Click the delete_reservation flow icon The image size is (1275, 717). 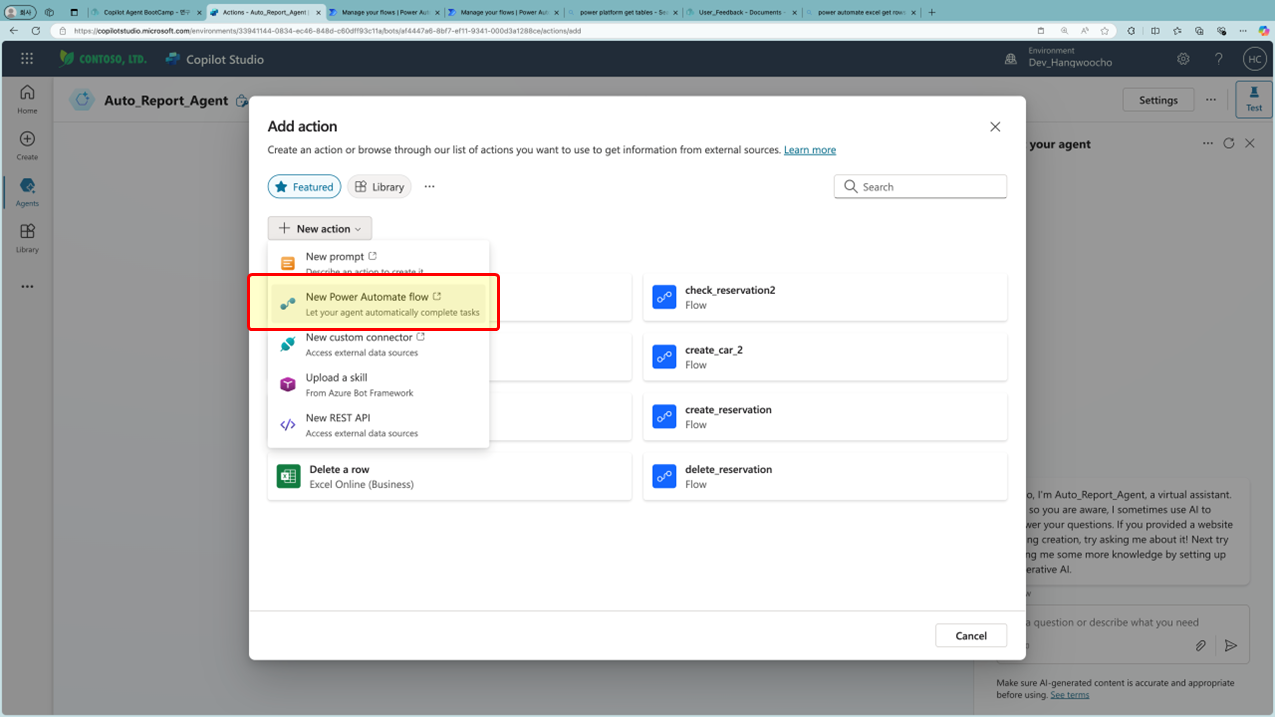(x=664, y=476)
